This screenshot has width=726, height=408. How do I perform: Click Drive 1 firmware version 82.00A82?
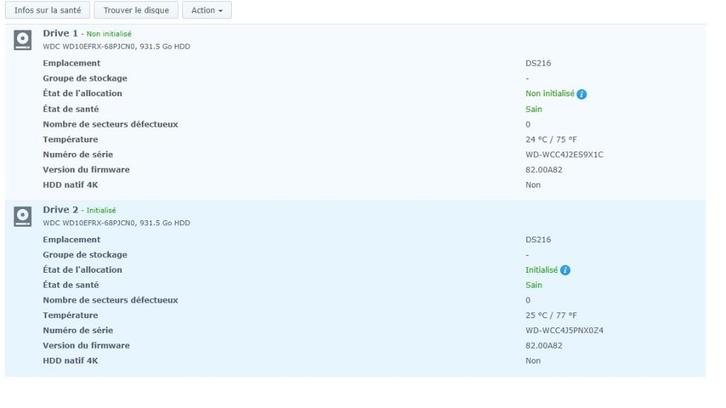544,170
